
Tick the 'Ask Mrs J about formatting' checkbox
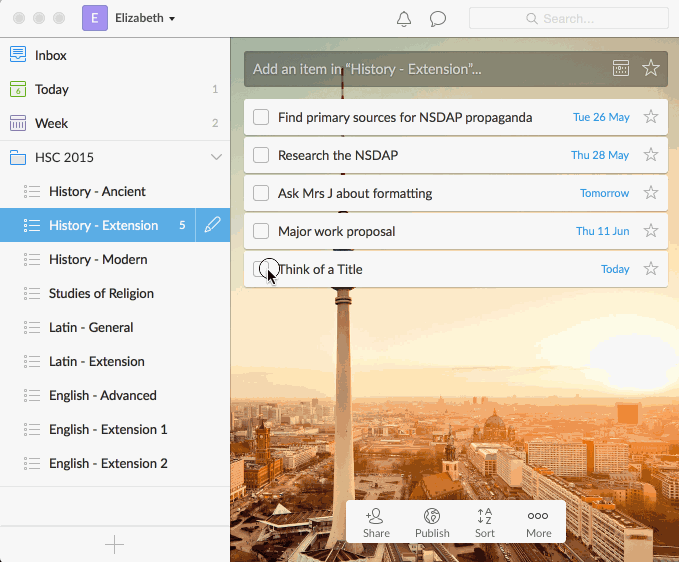point(261,193)
